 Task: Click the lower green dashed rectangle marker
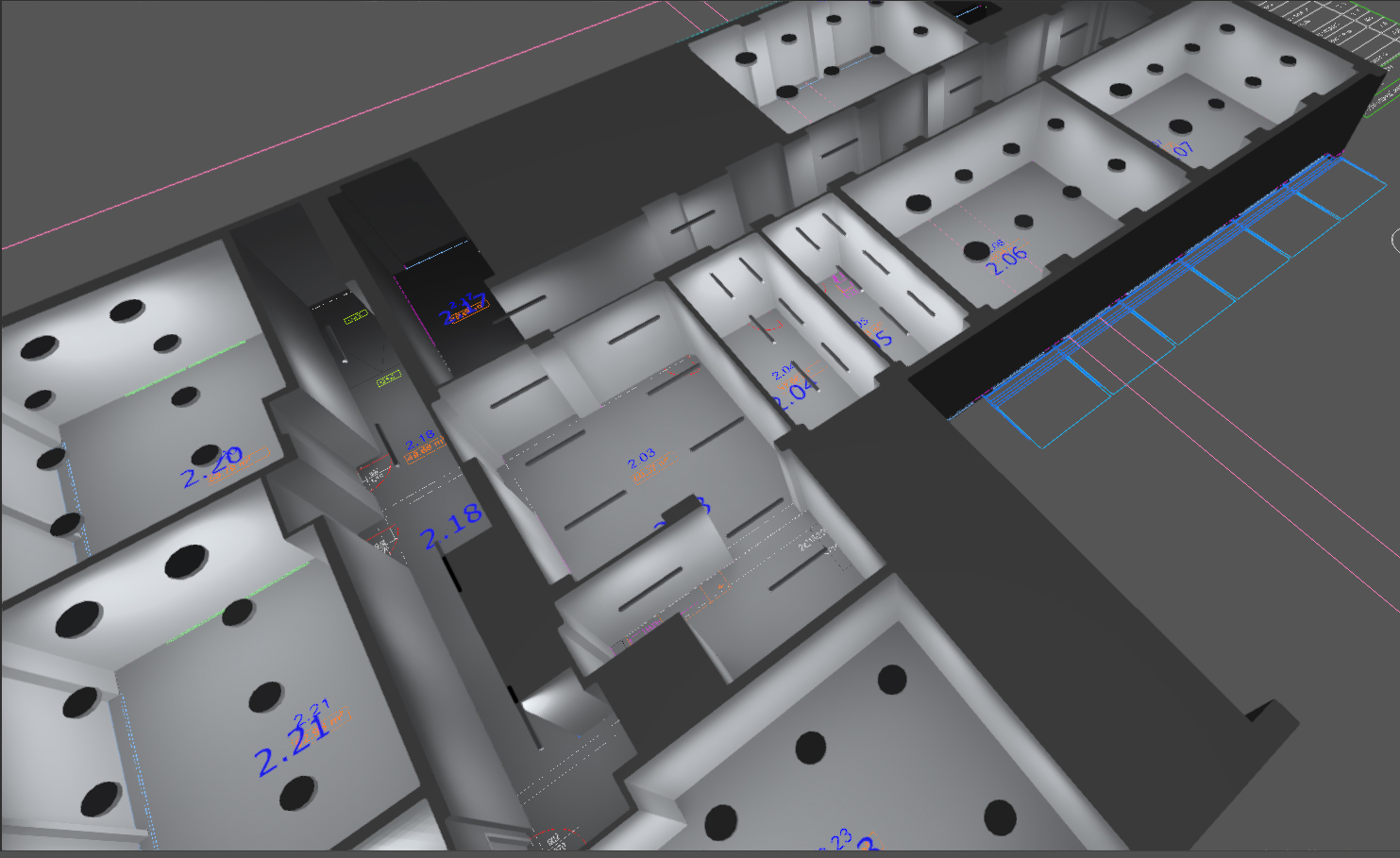(x=389, y=379)
